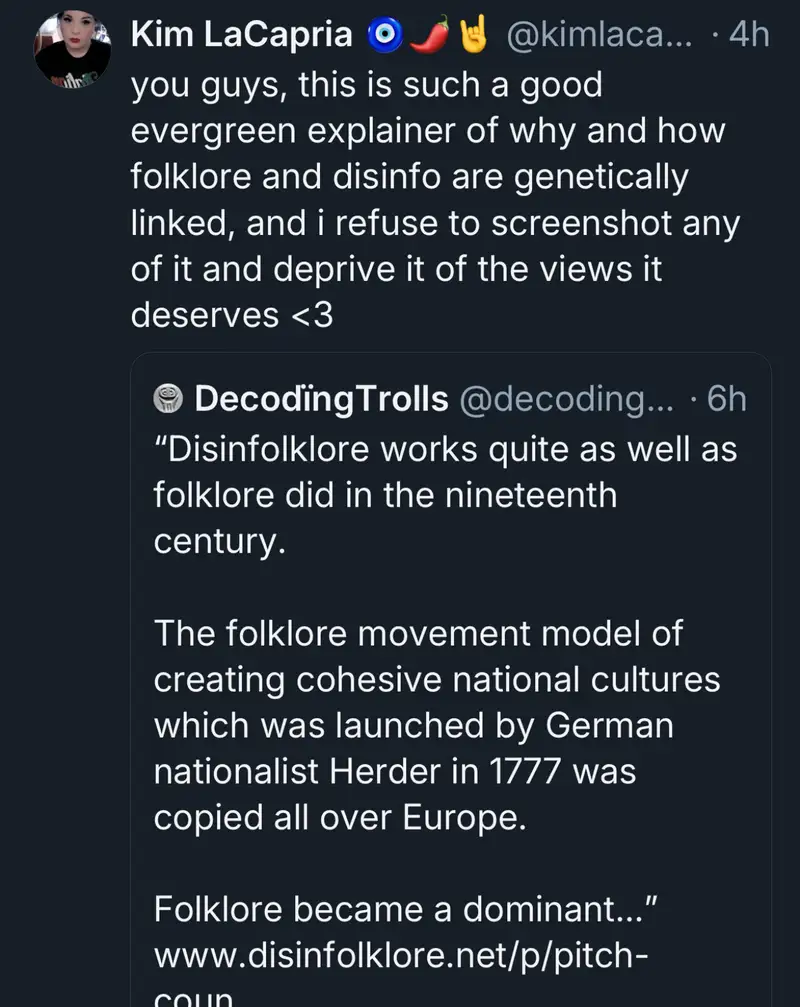
Task: Tap the "copied all over Europe." line
Action: click(339, 817)
